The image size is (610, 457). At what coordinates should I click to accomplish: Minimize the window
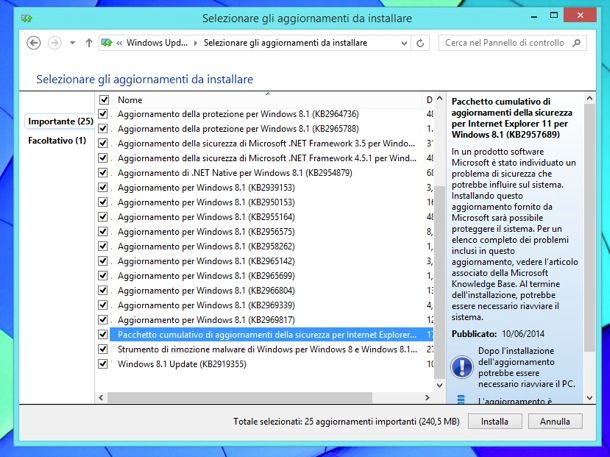tap(535, 16)
